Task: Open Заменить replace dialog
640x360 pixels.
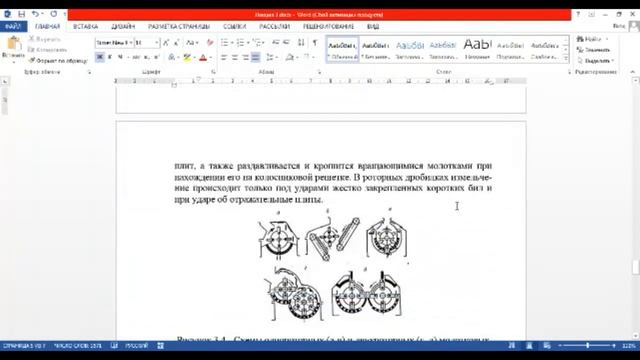Action: (x=594, y=50)
